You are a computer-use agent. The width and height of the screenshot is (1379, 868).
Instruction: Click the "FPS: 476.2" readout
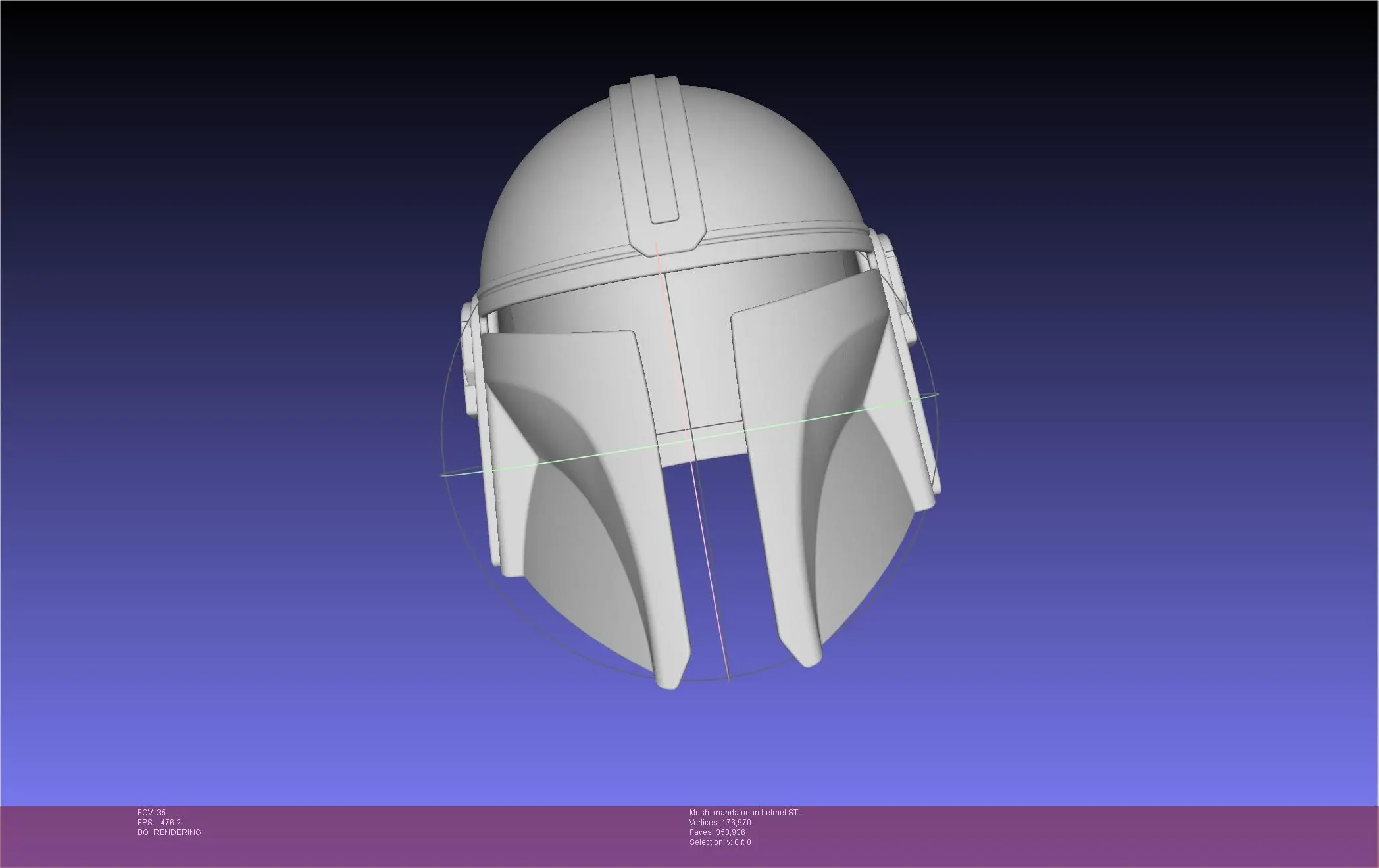tap(159, 823)
